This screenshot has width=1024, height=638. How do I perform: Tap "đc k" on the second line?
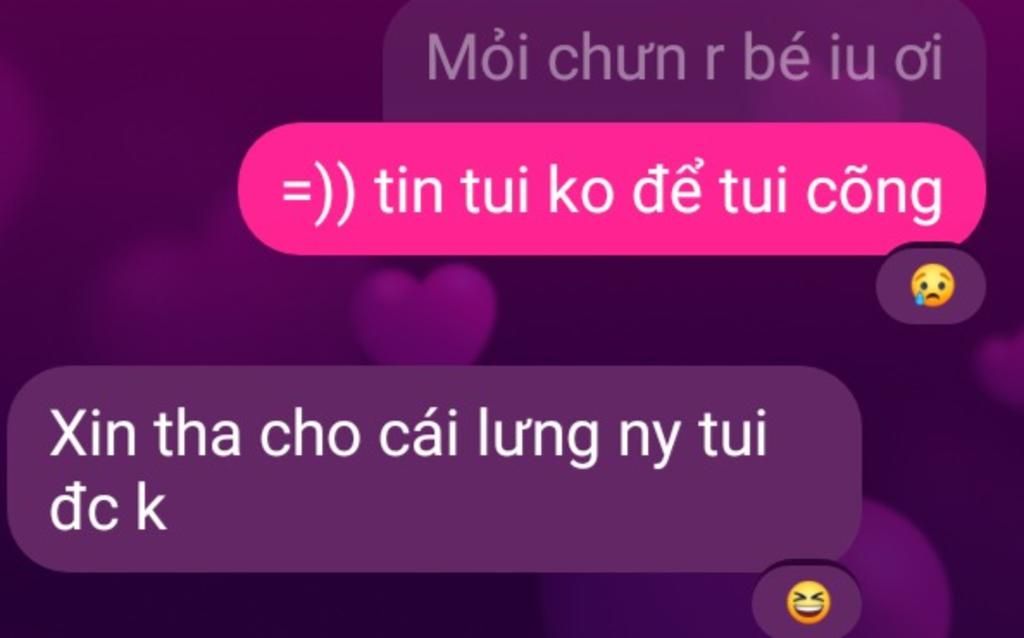[x=108, y=508]
